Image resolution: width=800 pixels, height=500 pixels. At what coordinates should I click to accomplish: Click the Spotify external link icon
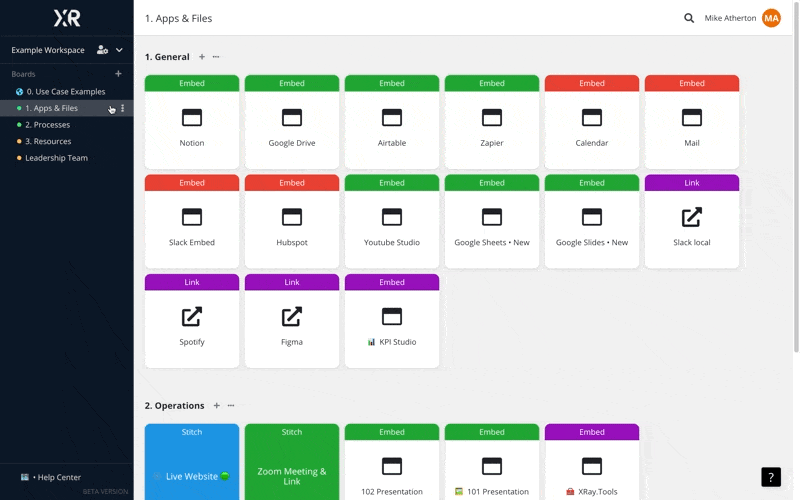[x=192, y=316]
